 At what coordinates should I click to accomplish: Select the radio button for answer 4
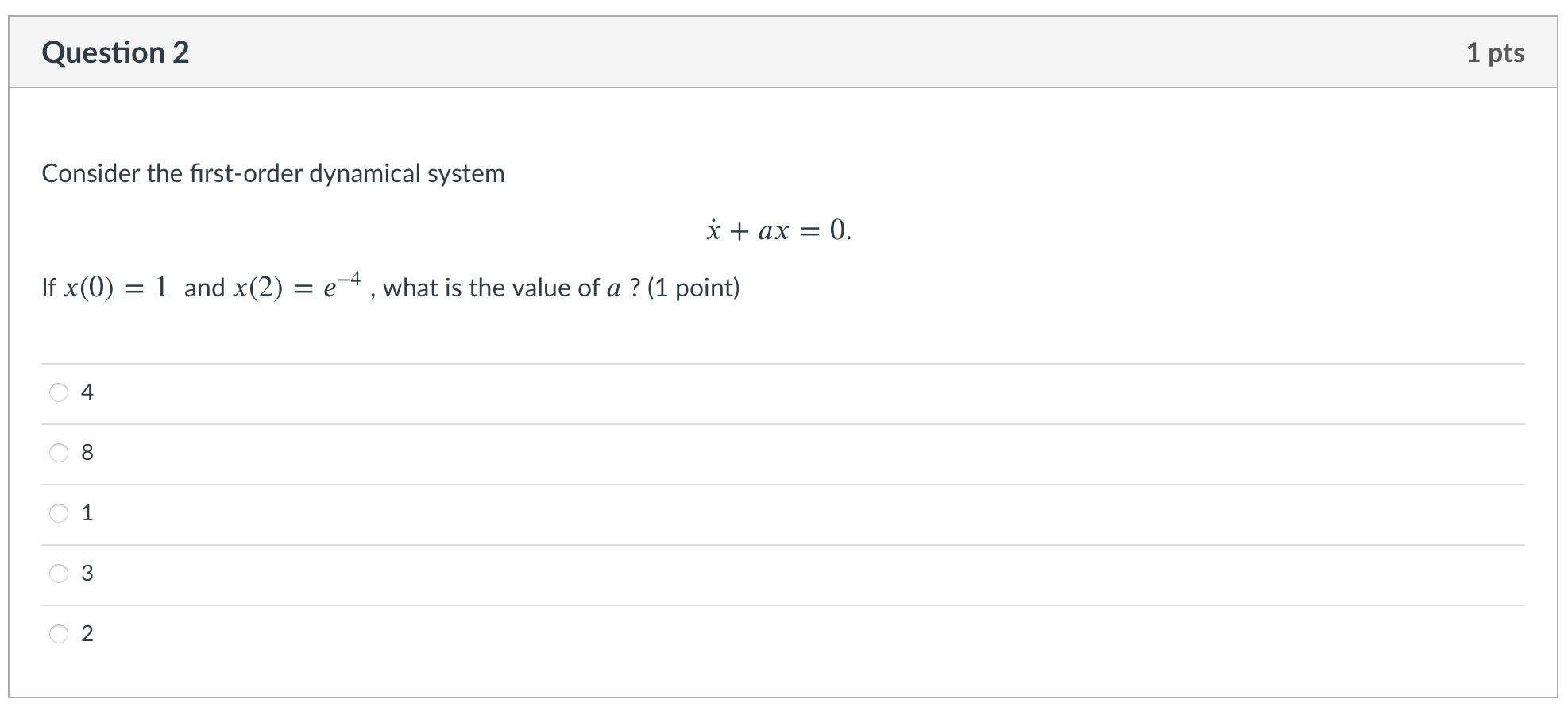tap(59, 391)
